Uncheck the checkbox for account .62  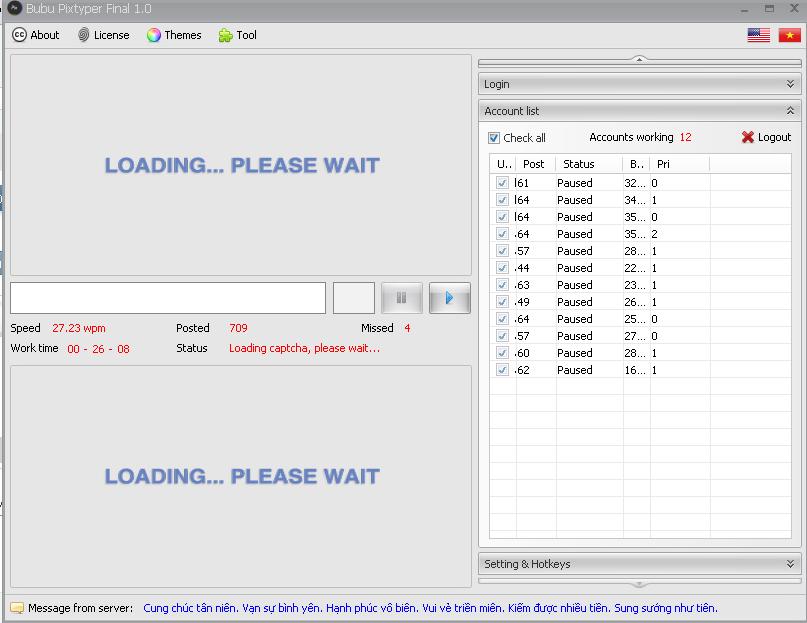coord(502,370)
